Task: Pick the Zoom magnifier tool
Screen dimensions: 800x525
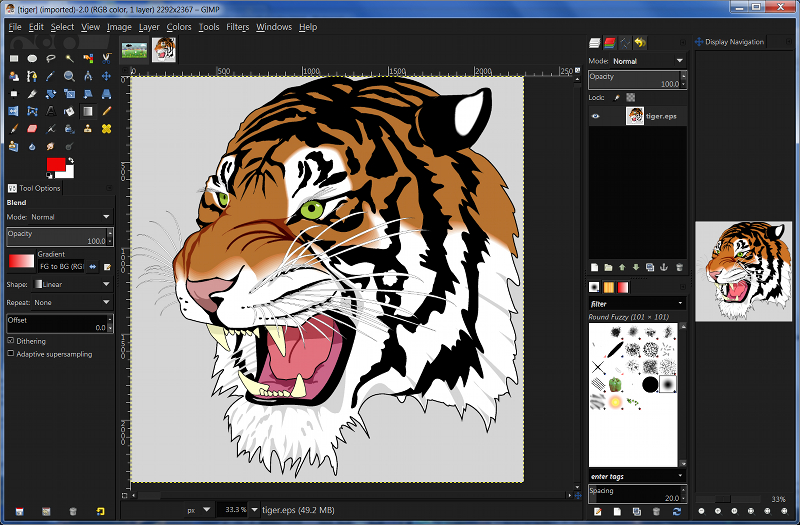Action: [x=69, y=76]
